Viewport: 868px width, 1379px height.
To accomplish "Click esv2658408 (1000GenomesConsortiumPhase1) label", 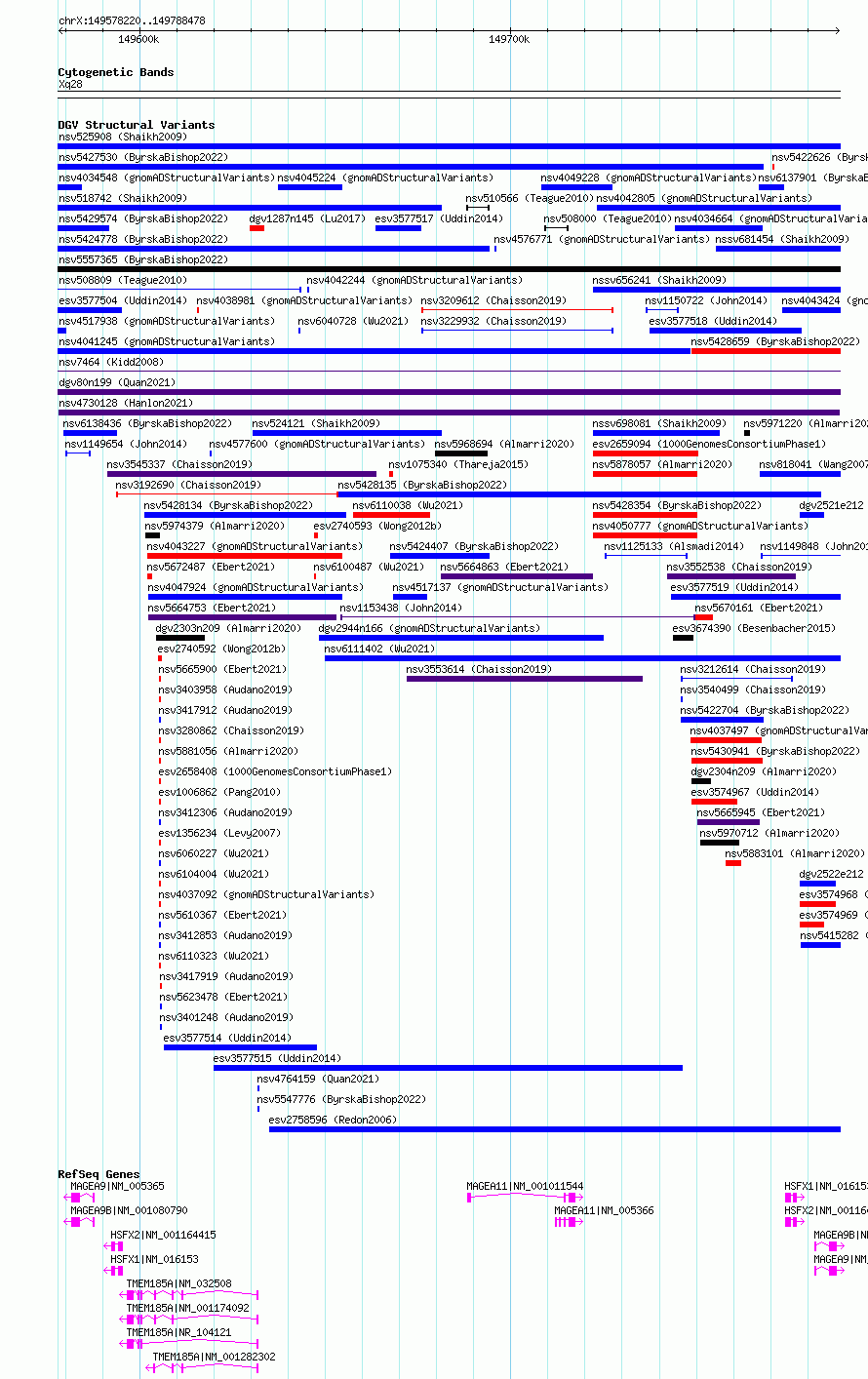I will pyautogui.click(x=275, y=771).
